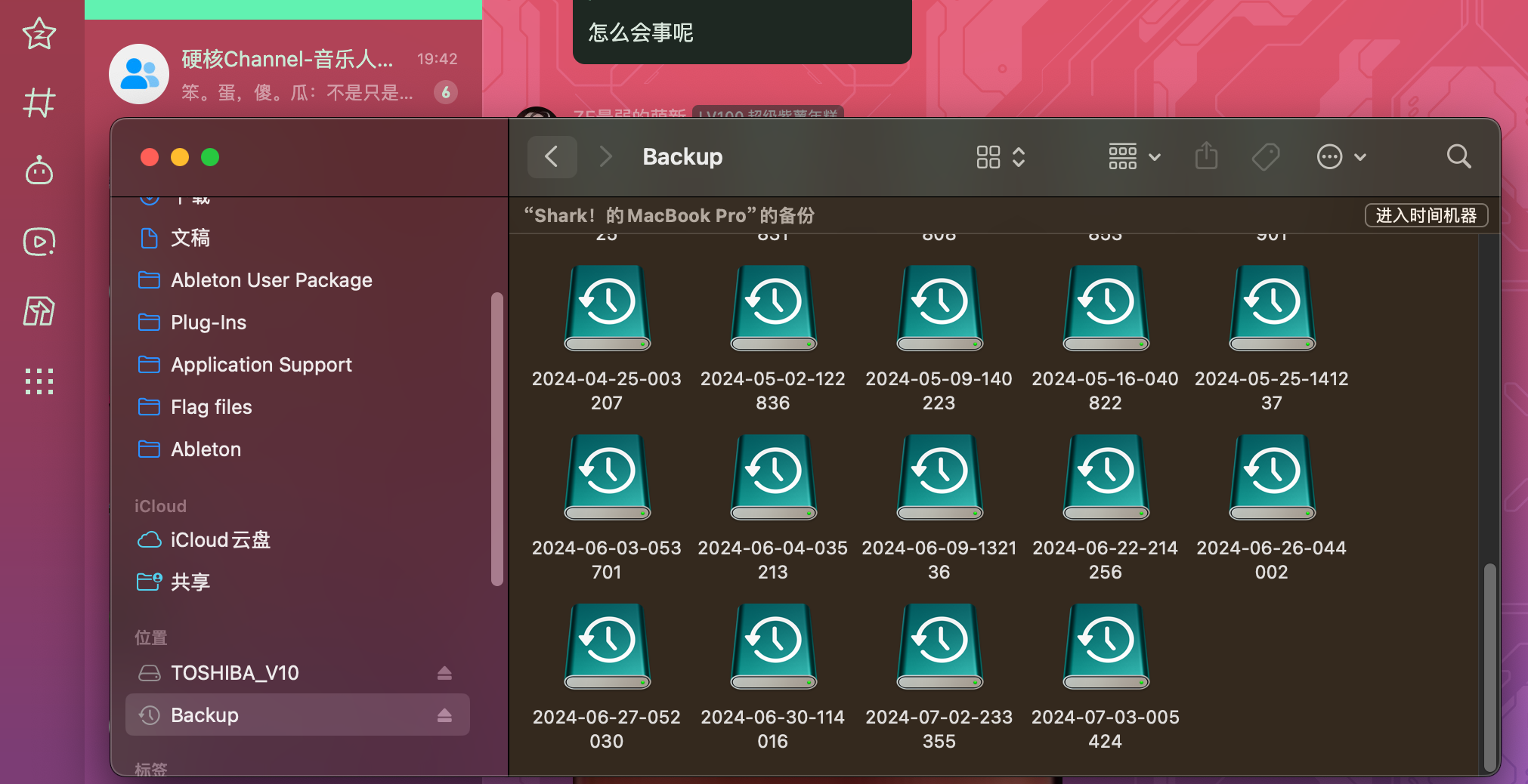Select Application Support in sidebar

point(261,365)
